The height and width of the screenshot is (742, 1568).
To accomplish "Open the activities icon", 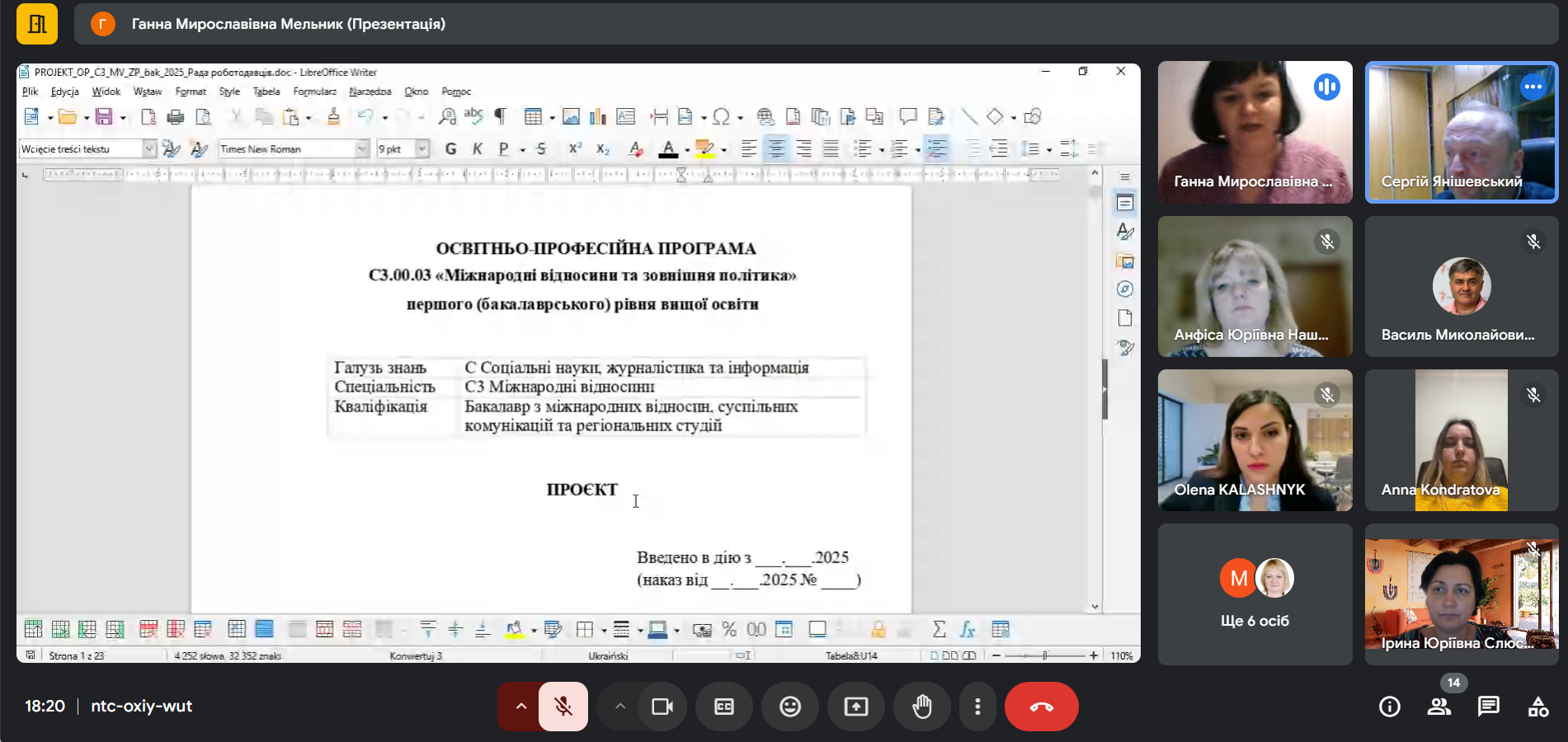I will (1537, 707).
